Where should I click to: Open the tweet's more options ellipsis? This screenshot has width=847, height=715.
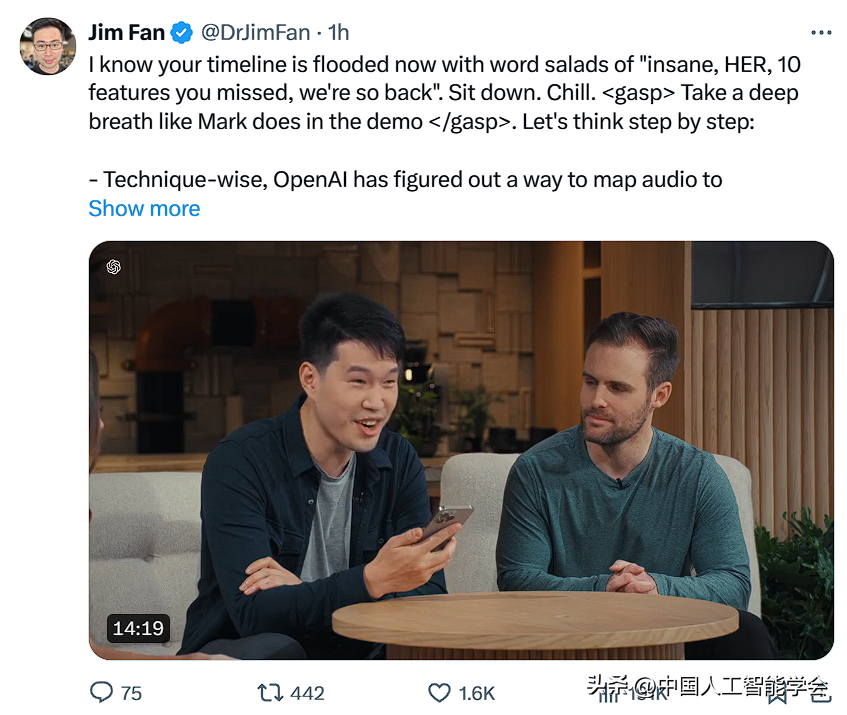(821, 33)
